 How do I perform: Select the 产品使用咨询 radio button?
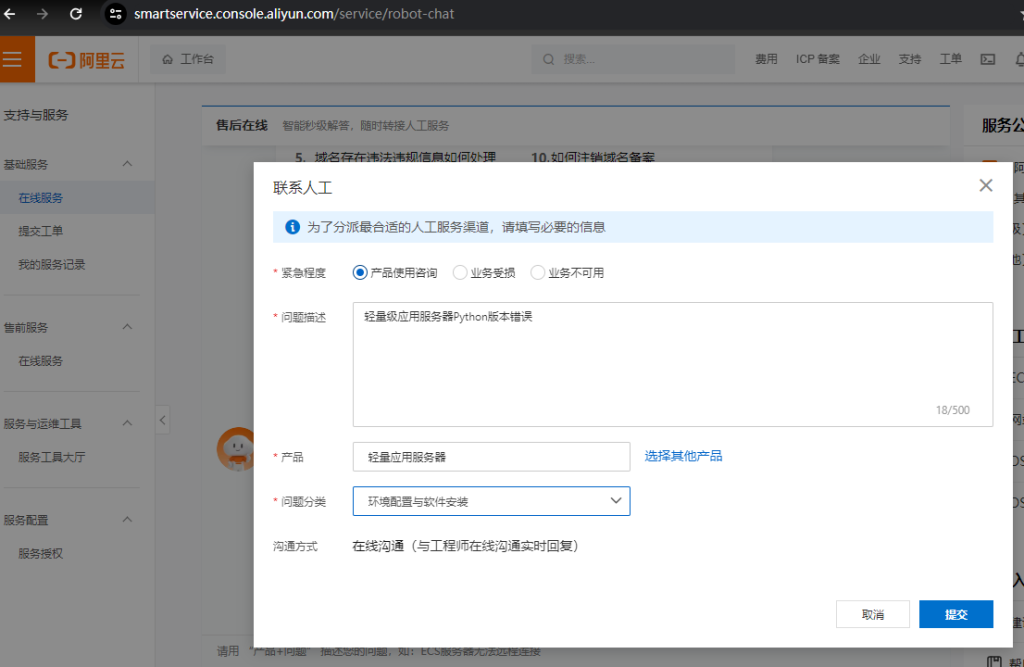360,272
